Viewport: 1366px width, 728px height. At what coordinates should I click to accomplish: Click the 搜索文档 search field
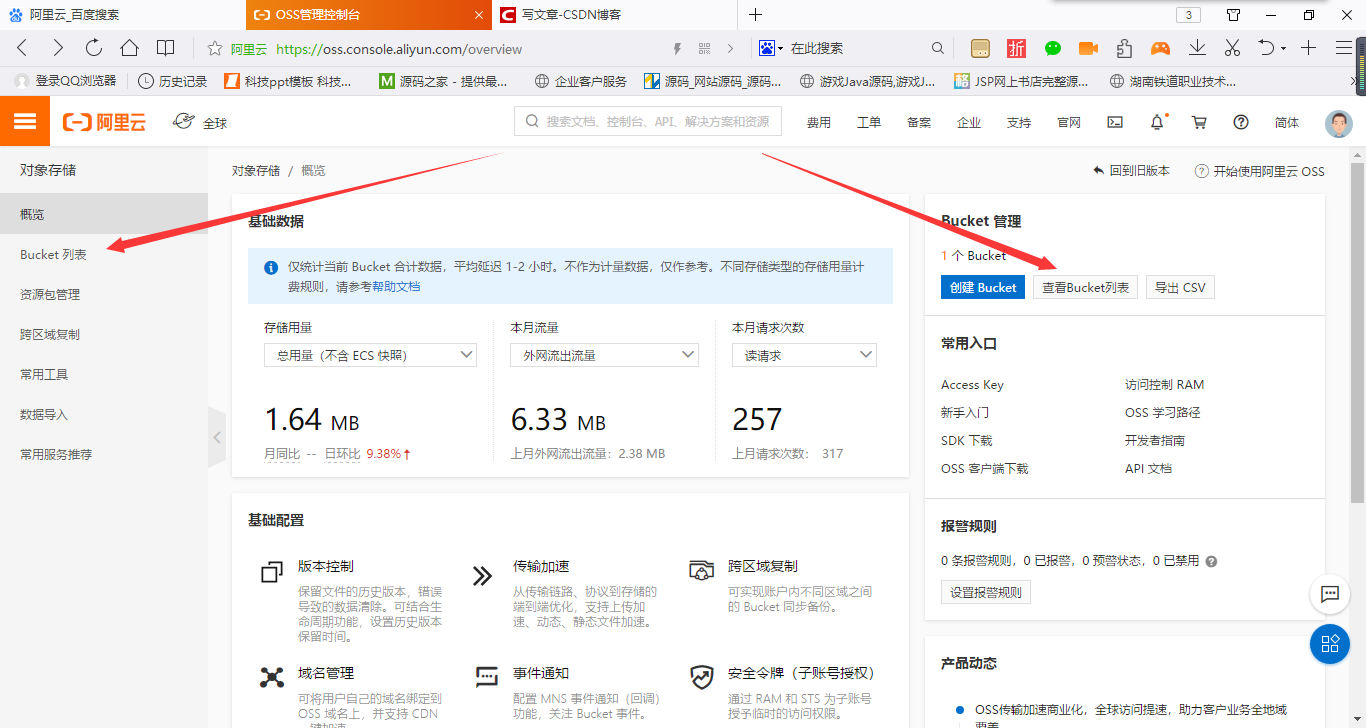point(647,121)
